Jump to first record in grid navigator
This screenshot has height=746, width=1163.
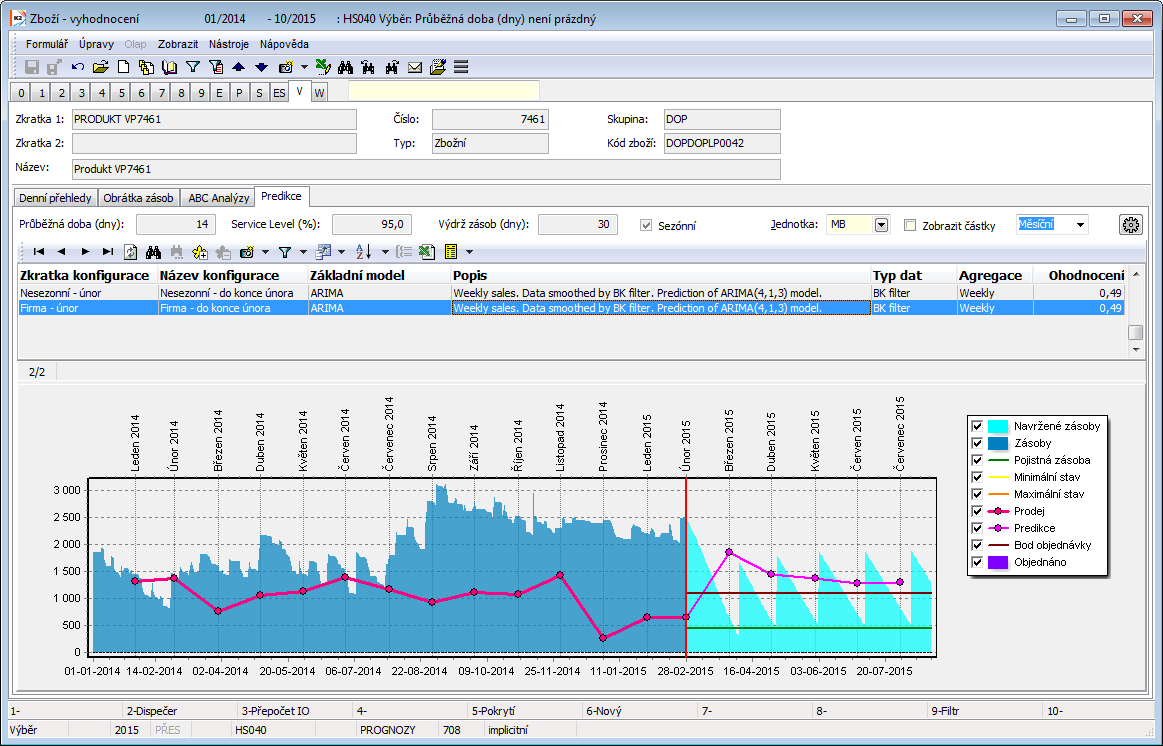pyautogui.click(x=38, y=252)
